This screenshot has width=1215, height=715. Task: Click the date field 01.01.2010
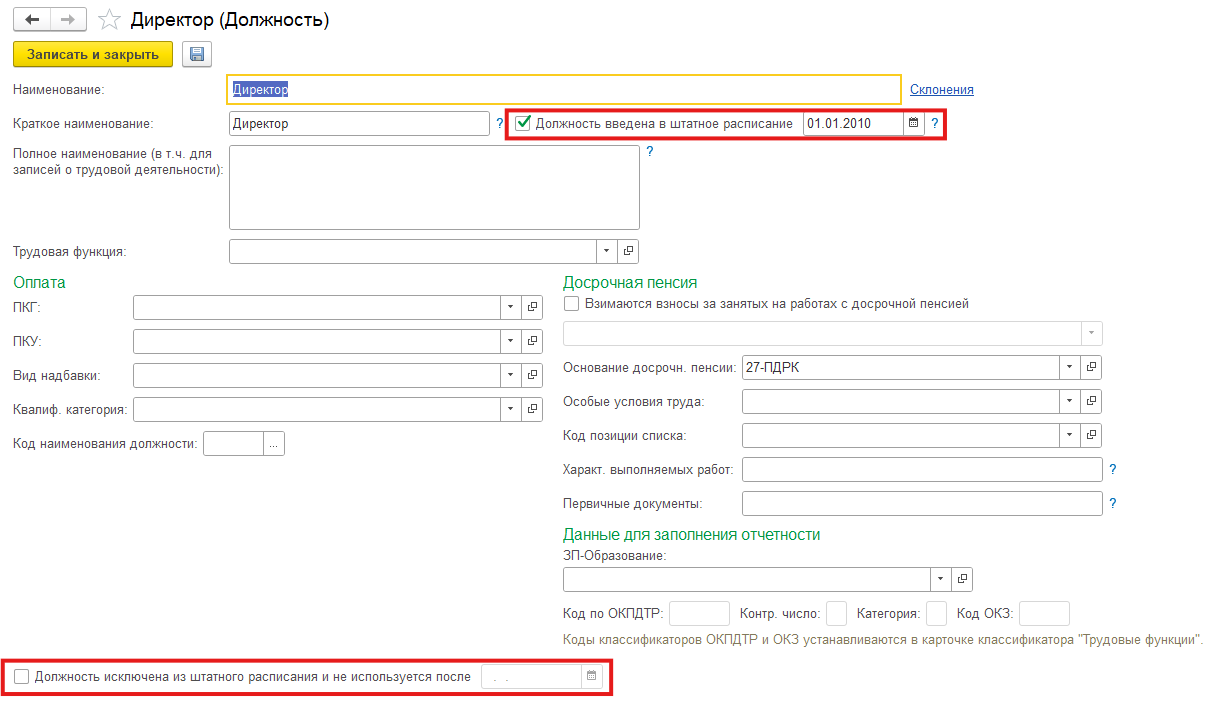pos(853,124)
